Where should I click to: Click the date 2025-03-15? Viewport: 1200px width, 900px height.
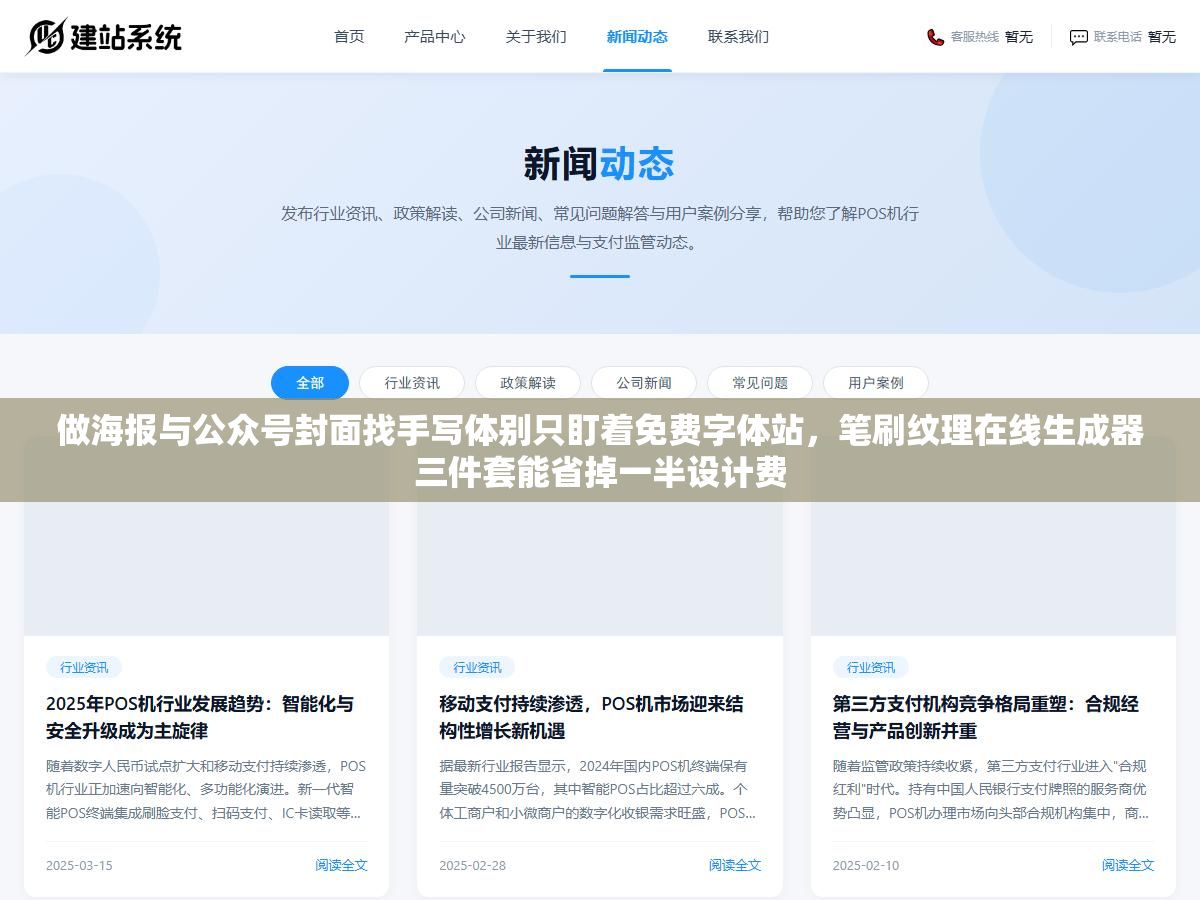point(79,865)
